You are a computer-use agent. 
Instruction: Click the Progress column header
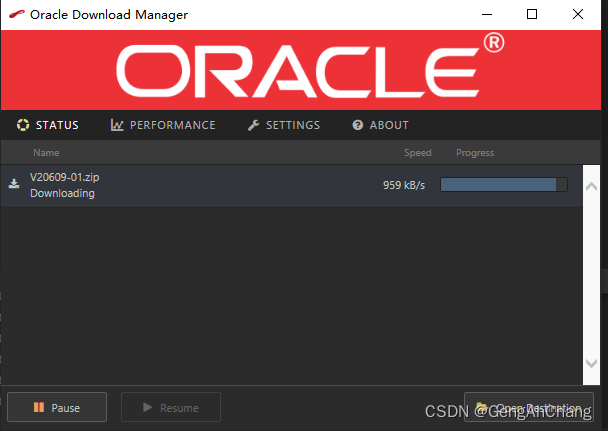point(475,153)
